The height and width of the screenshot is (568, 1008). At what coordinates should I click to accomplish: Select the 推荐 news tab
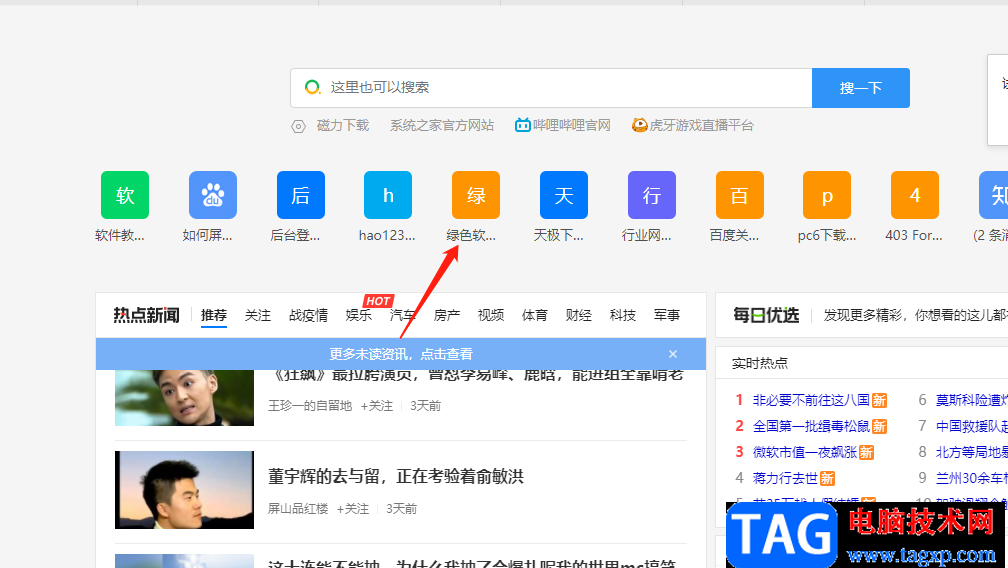(214, 315)
